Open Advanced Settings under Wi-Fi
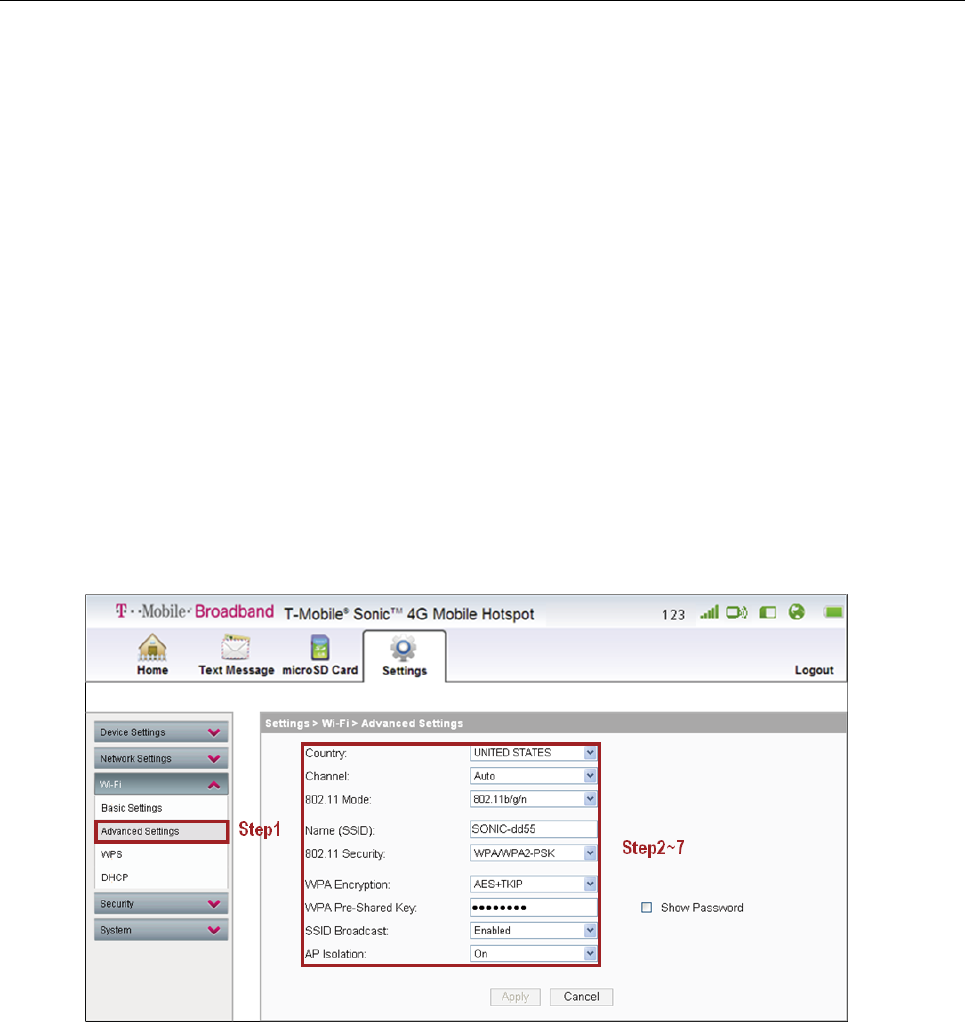 (162, 832)
